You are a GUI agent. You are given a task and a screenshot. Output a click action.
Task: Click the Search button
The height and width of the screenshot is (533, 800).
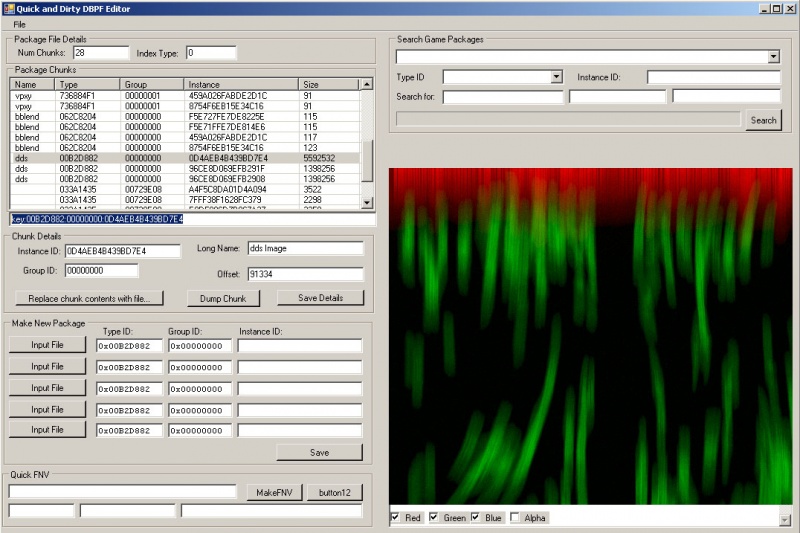pyautogui.click(x=763, y=120)
